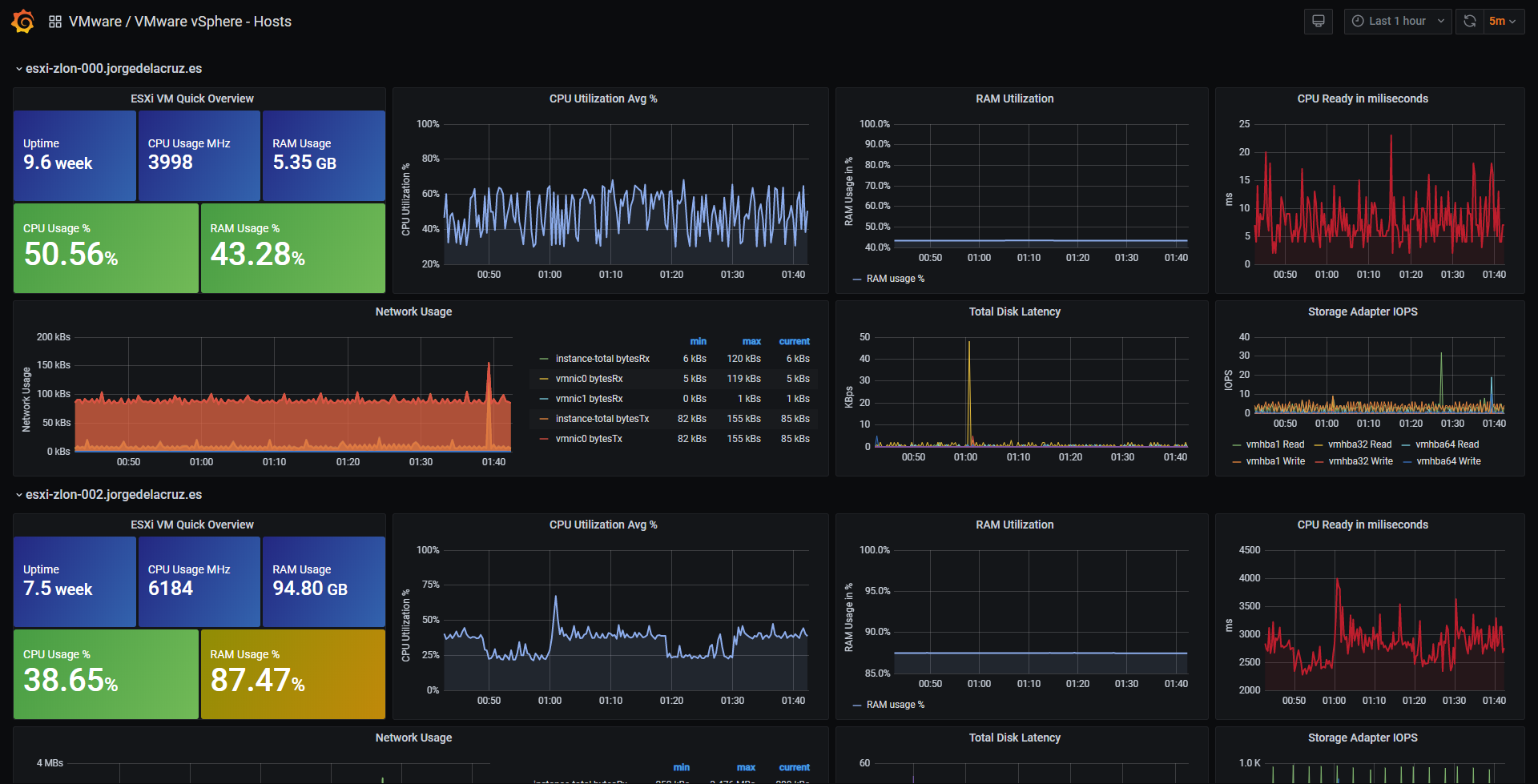Screen dimensions: 1538x784
Task: Collapse the esxi-zlon-002 row
Action: click(109, 494)
